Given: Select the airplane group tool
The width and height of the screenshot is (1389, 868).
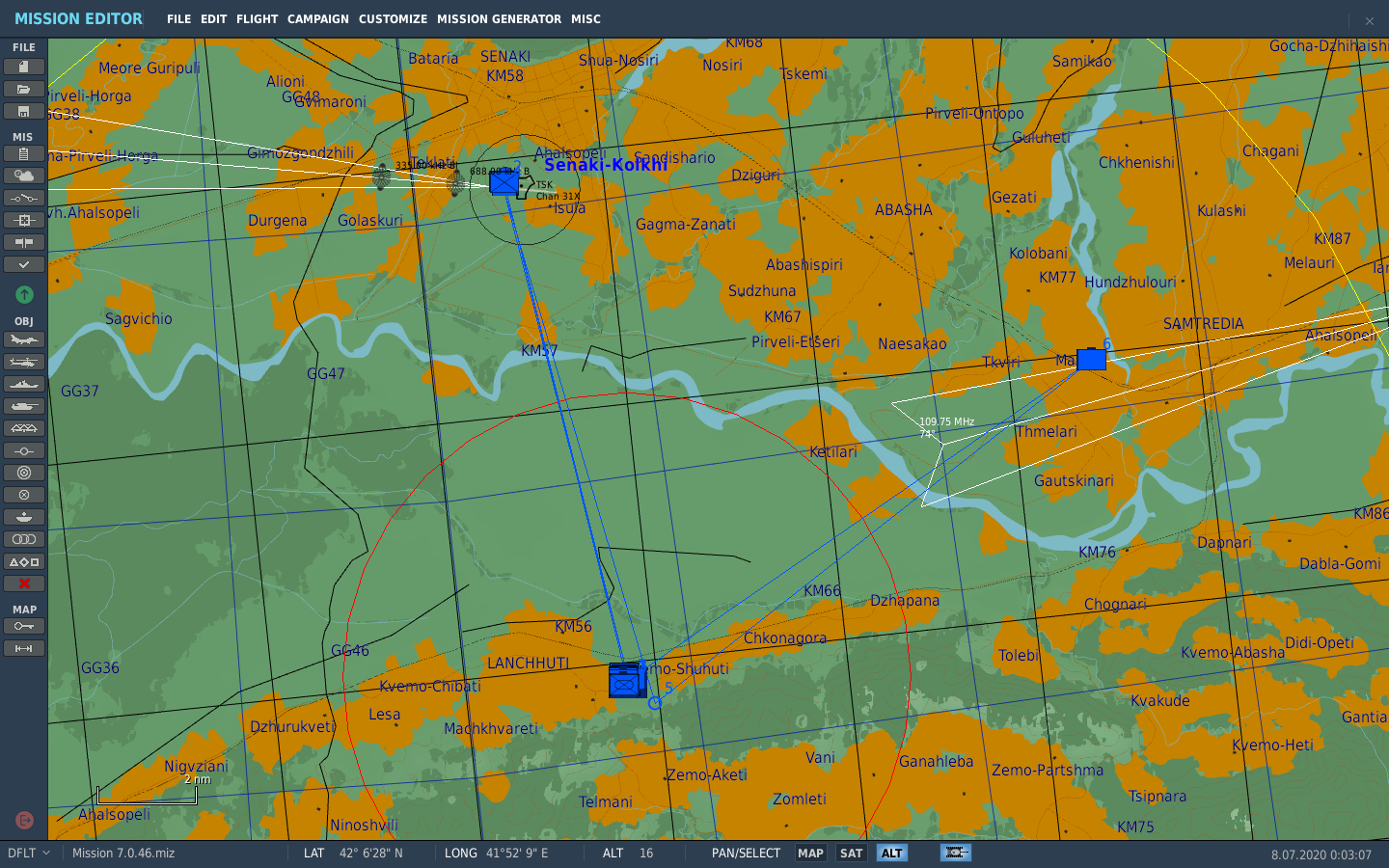Looking at the screenshot, I should click(24, 339).
